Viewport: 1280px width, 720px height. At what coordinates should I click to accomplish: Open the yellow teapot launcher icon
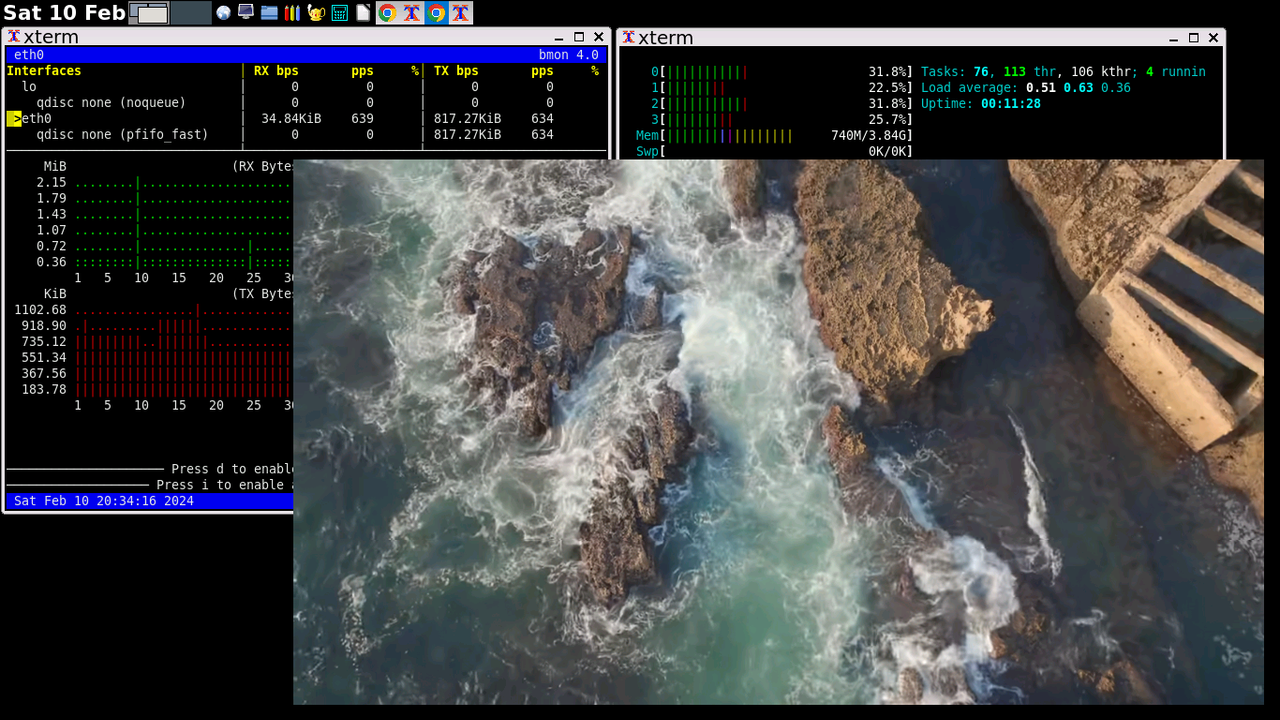316,13
